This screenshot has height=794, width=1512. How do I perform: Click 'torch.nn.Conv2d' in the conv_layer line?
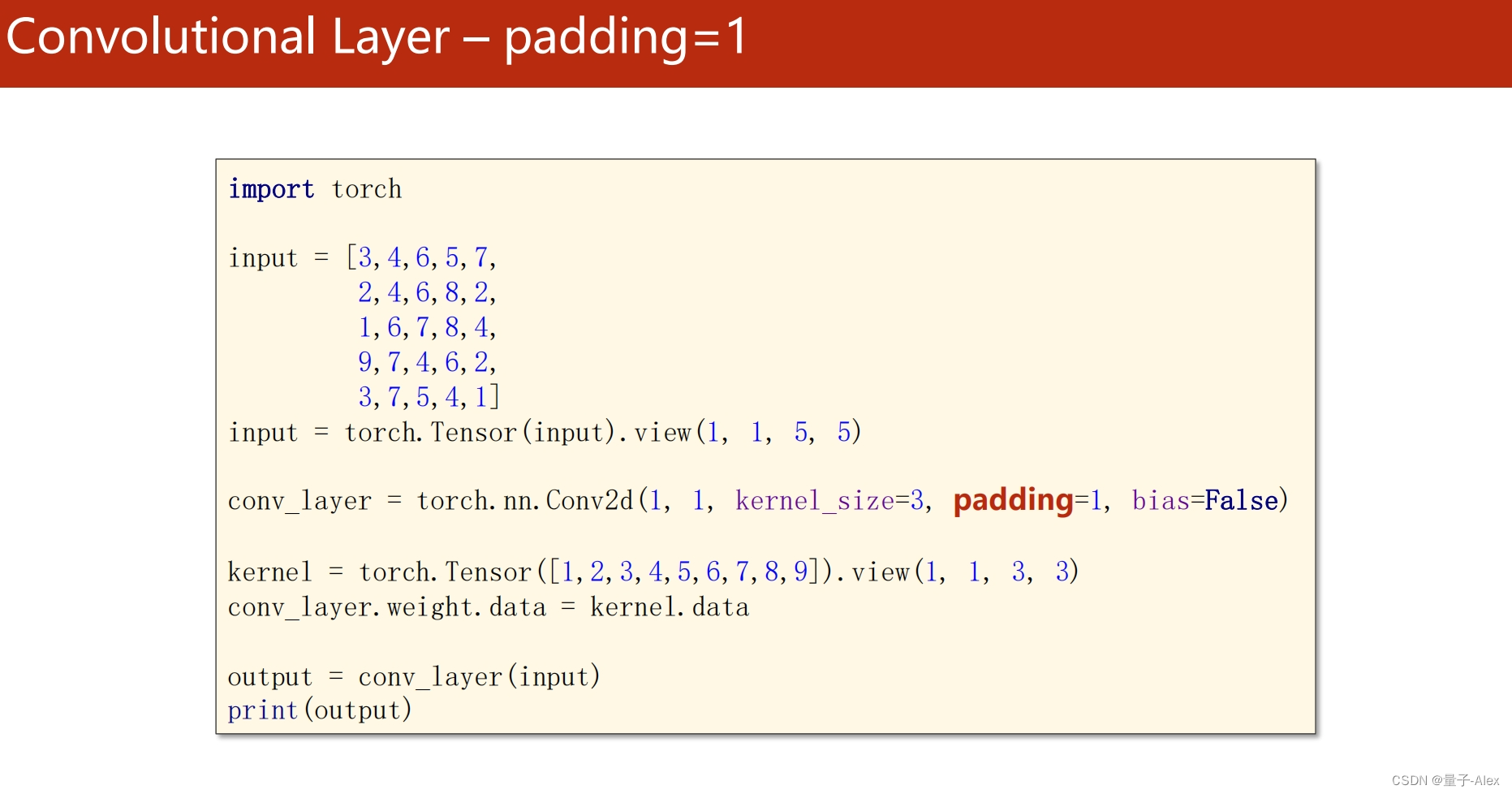coord(525,501)
